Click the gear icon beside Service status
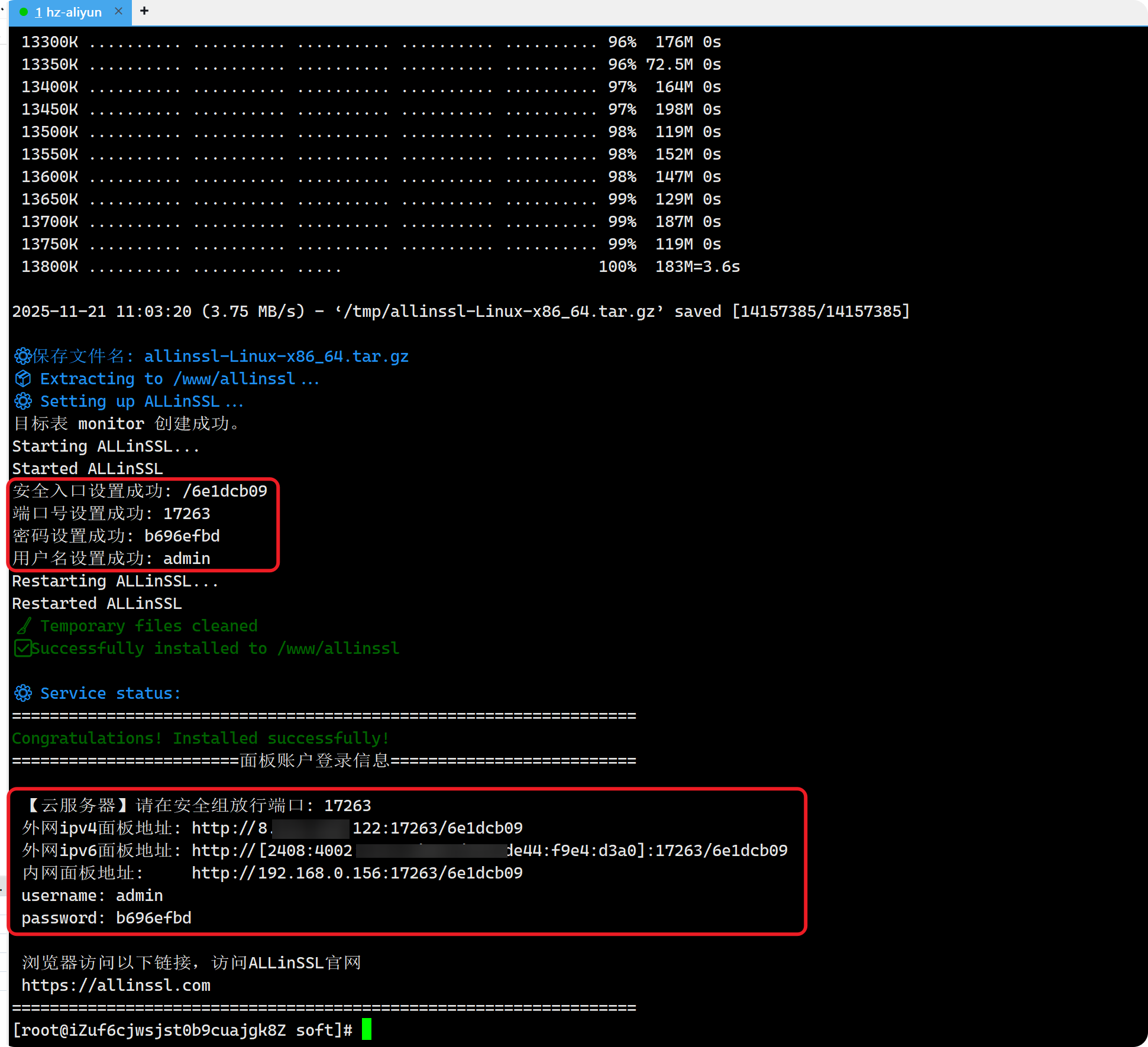Image resolution: width=1148 pixels, height=1047 pixels. tap(22, 693)
